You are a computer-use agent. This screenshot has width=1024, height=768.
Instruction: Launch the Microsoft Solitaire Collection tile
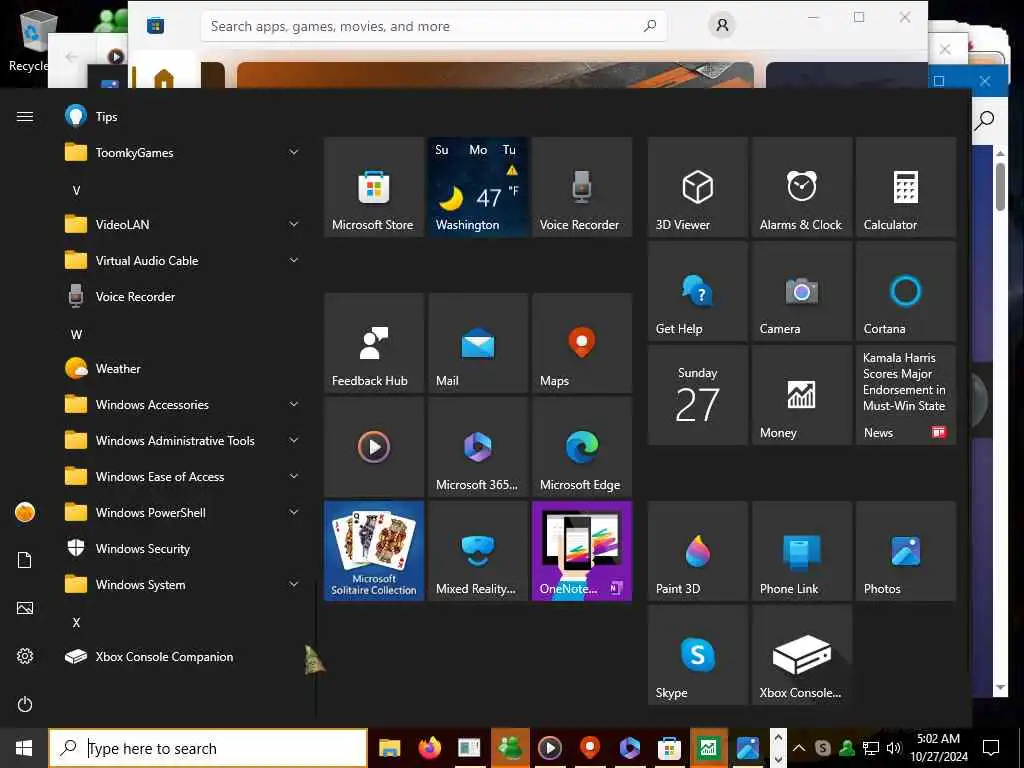[x=374, y=551]
